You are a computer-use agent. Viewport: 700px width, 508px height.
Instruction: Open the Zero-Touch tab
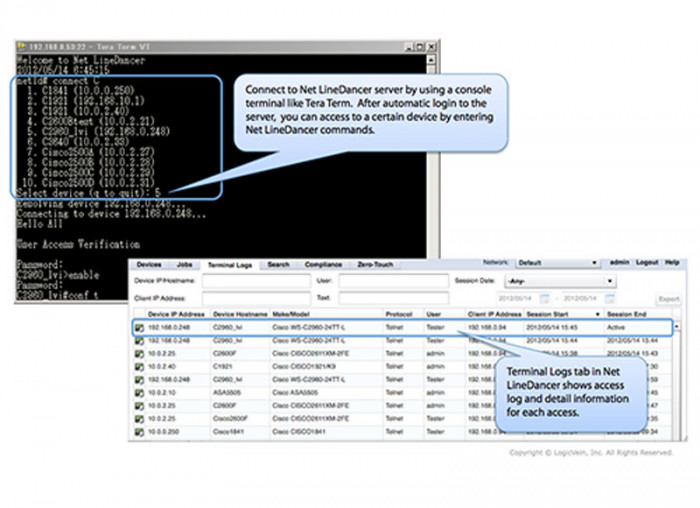click(x=375, y=265)
